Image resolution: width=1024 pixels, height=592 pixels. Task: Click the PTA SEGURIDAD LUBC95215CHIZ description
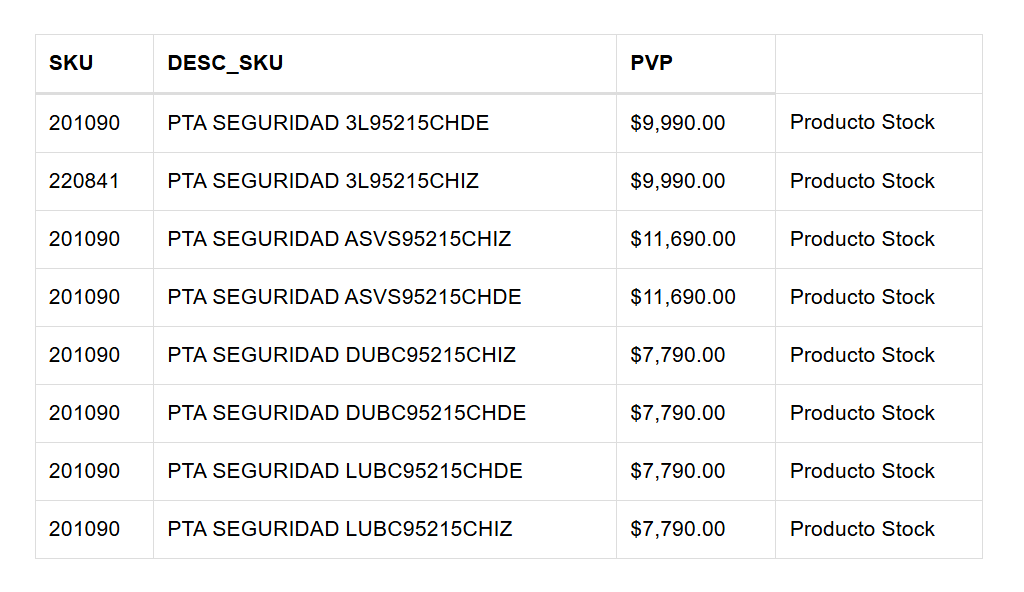pos(340,529)
